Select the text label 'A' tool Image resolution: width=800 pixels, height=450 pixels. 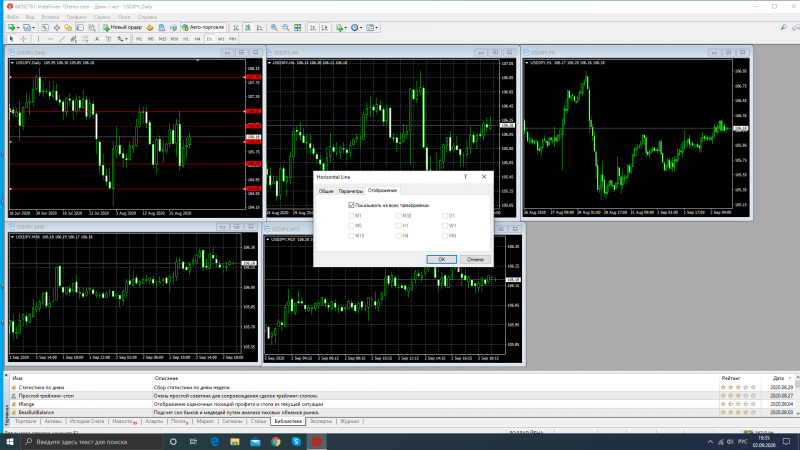tap(95, 39)
